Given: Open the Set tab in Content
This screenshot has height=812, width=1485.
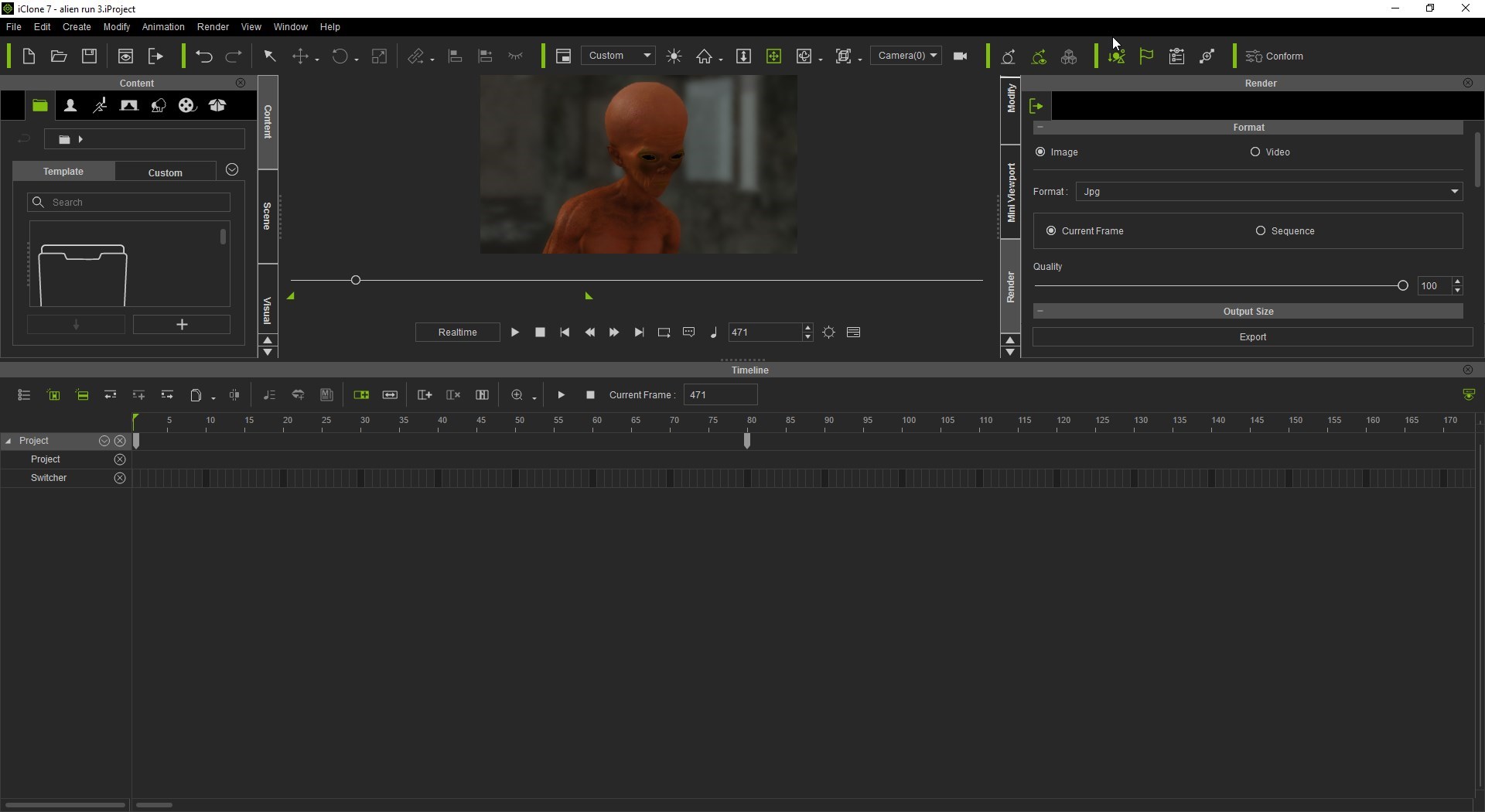Looking at the screenshot, I should (129, 105).
